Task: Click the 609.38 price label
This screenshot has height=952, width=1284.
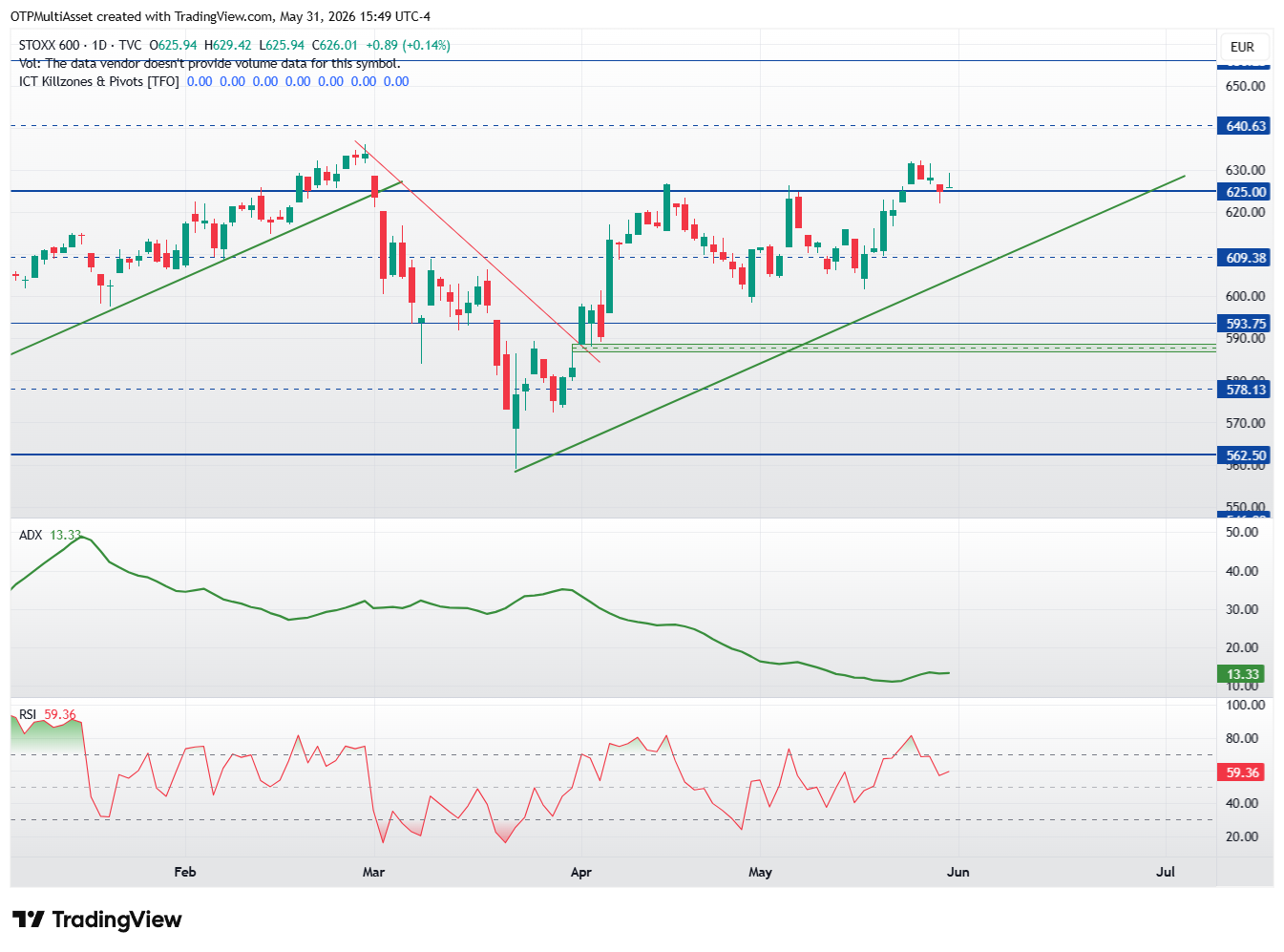Action: (1245, 258)
